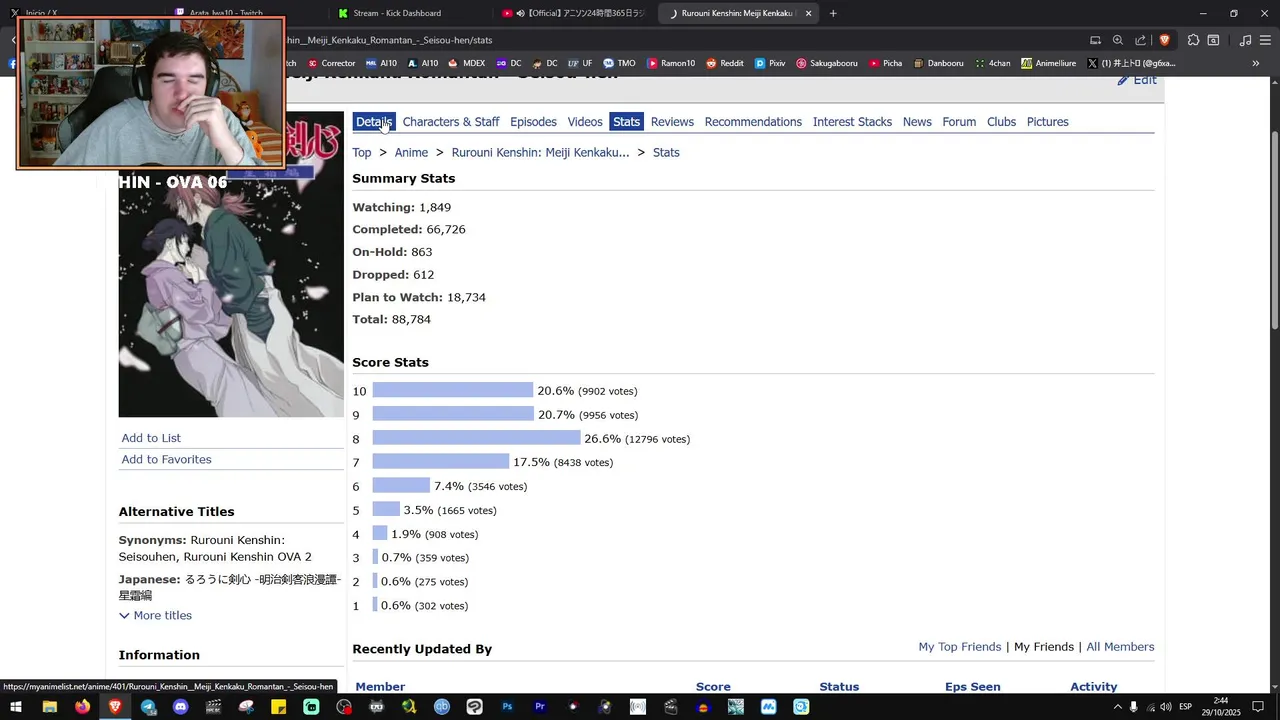Open Telegram from the taskbar

tap(148, 707)
